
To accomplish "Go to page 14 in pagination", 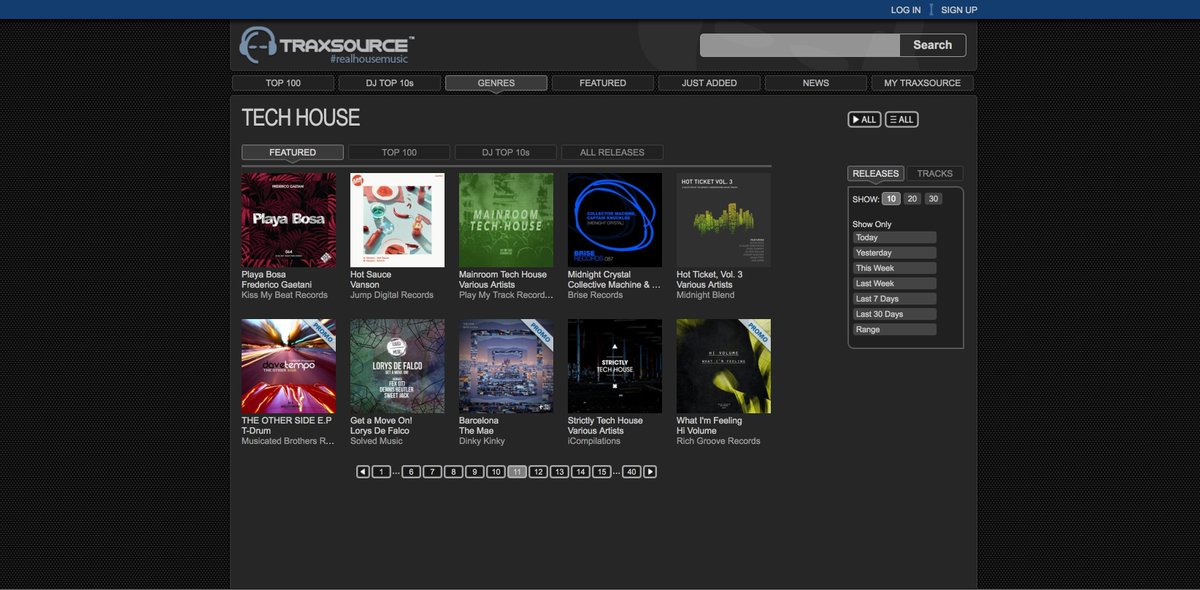I will (x=580, y=472).
